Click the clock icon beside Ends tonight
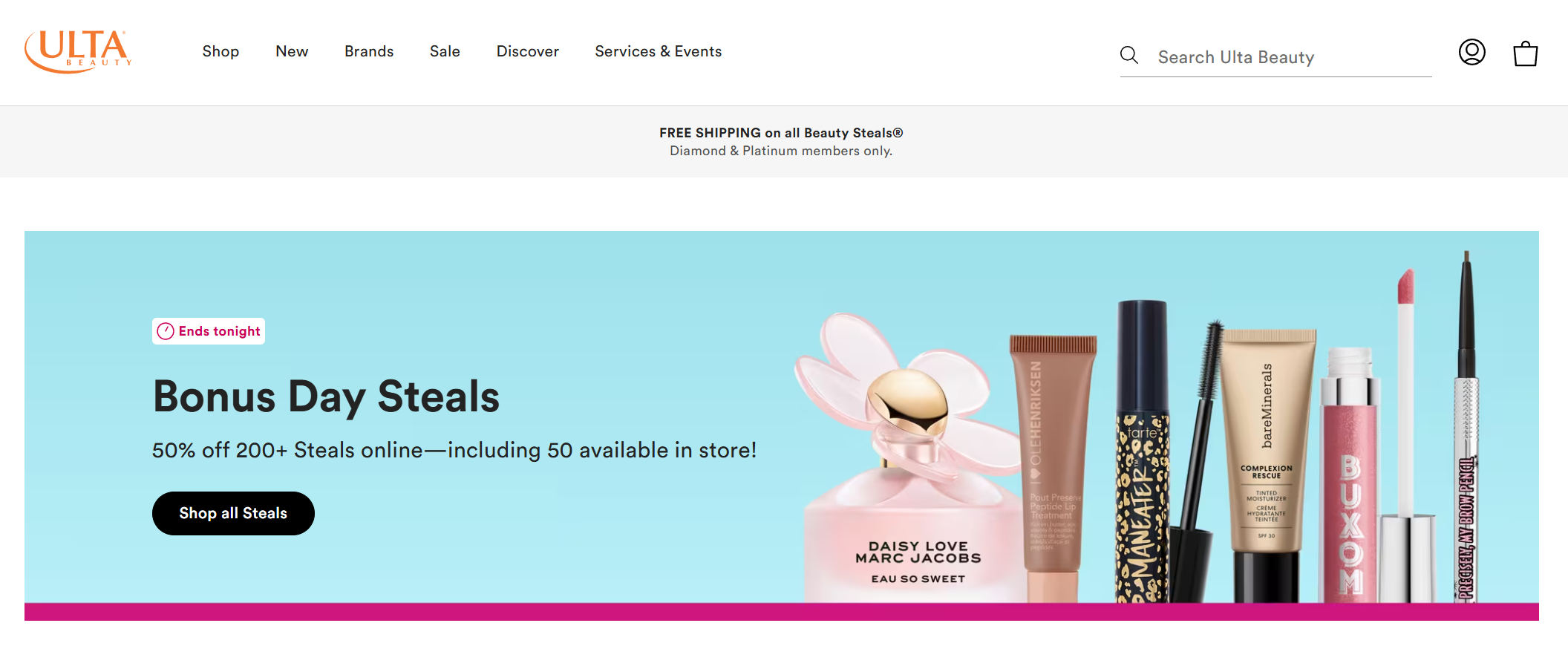 [x=166, y=331]
